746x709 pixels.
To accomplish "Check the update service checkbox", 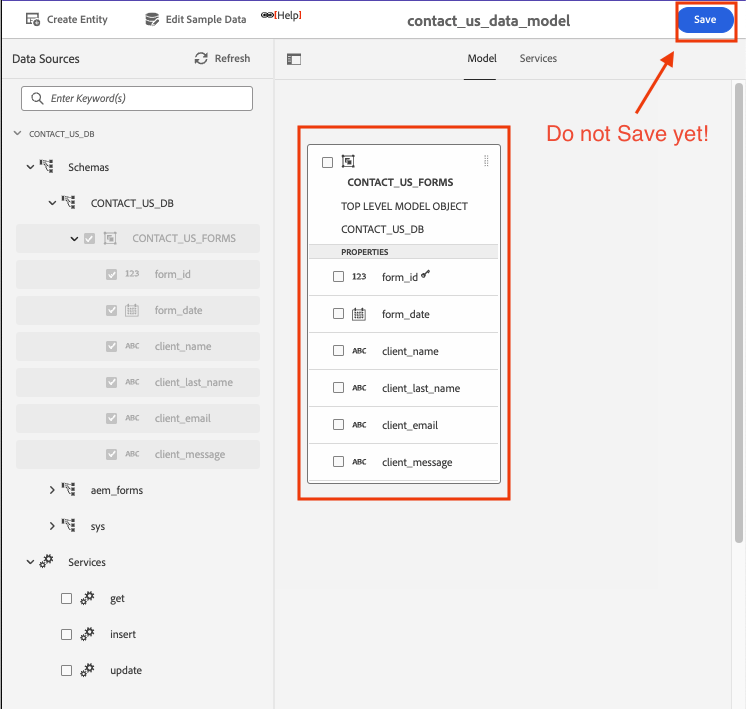I will 67,670.
